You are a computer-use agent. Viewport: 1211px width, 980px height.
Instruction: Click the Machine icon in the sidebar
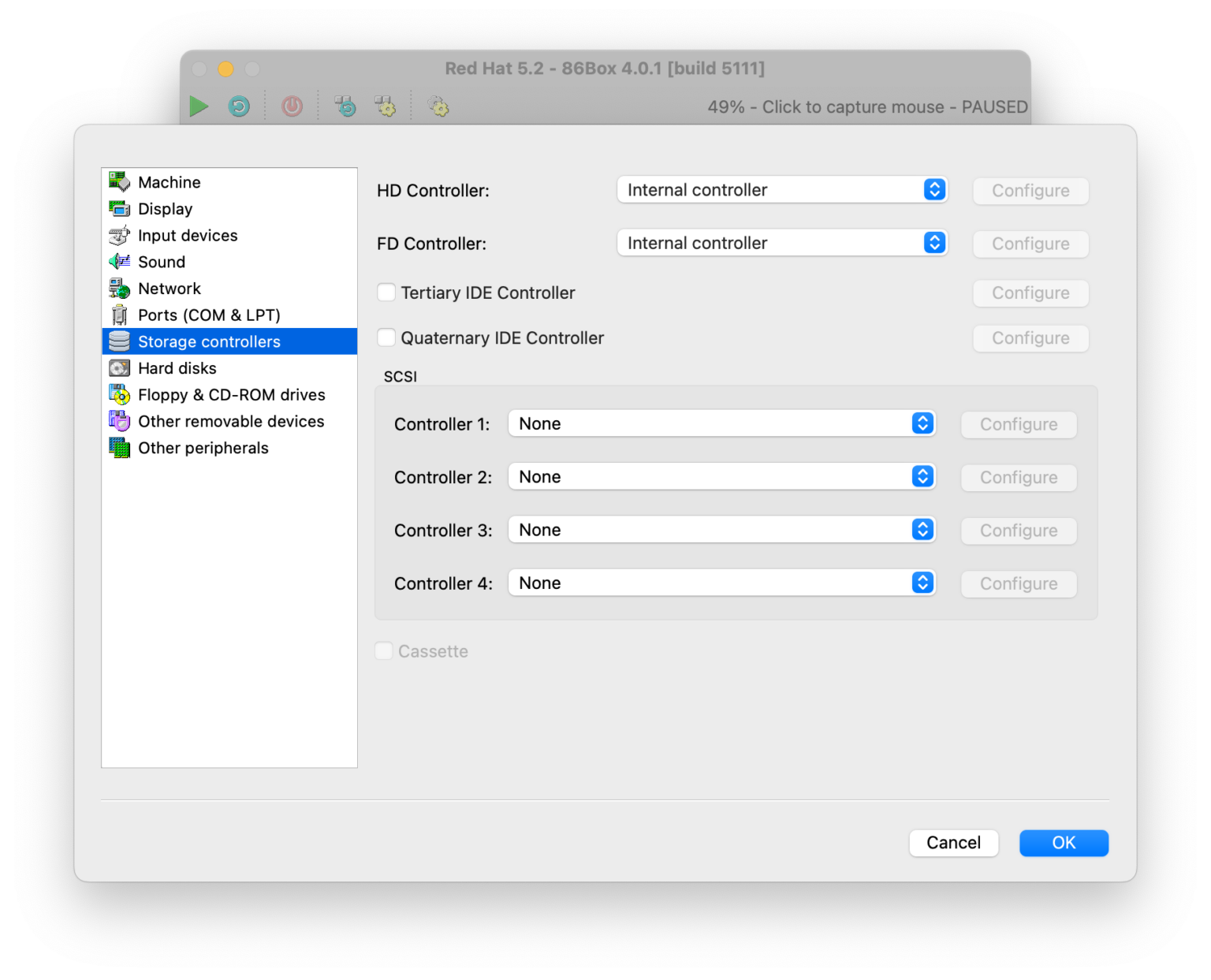119,182
